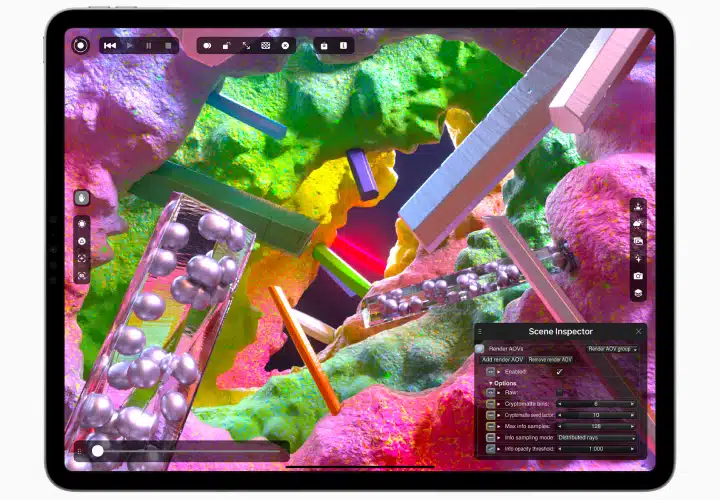Viewport: 720px width, 500px height.
Task: Click the sparkle icon in right toolbar
Action: [x=638, y=258]
